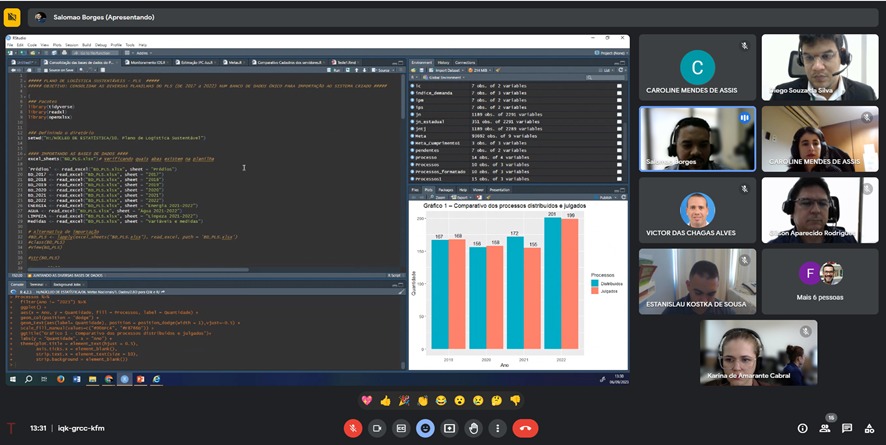Image resolution: width=886 pixels, height=445 pixels.
Task: Switch to the History tab
Action: tap(444, 63)
